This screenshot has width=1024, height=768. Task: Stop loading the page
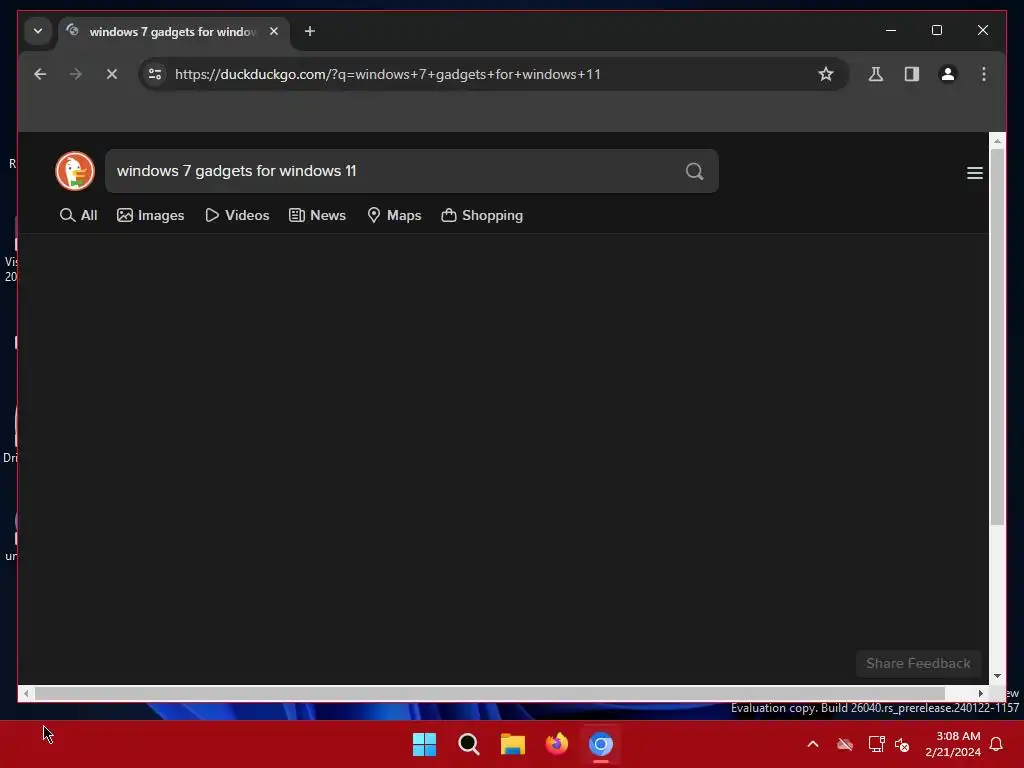[x=112, y=74]
